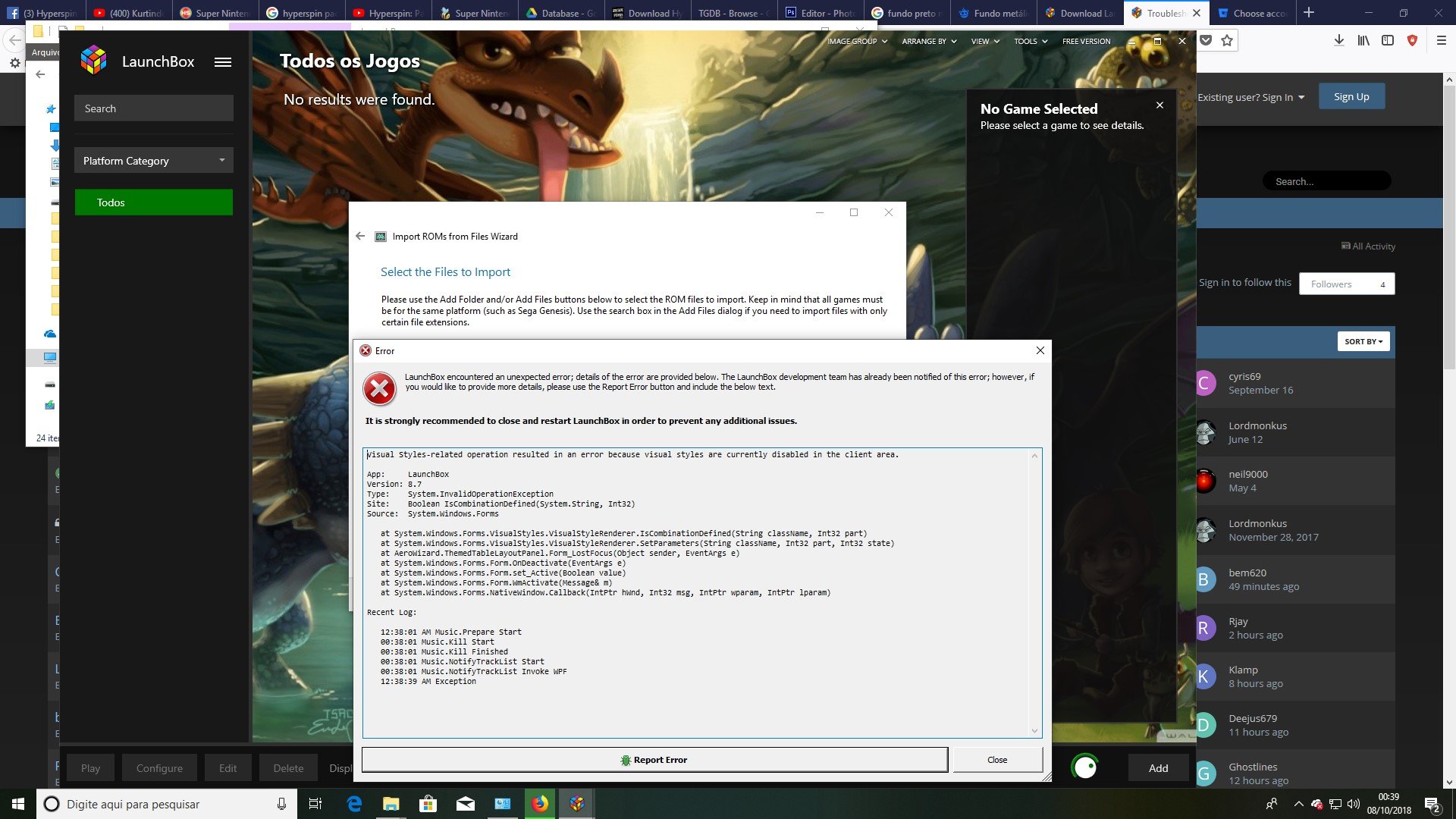The height and width of the screenshot is (819, 1456).
Task: Open the Firefox application menu
Action: click(x=1442, y=40)
